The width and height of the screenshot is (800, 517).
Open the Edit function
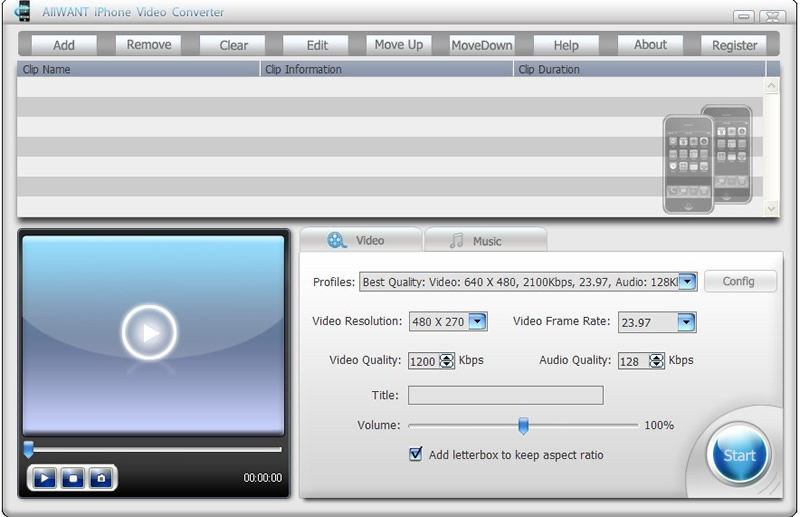point(316,45)
